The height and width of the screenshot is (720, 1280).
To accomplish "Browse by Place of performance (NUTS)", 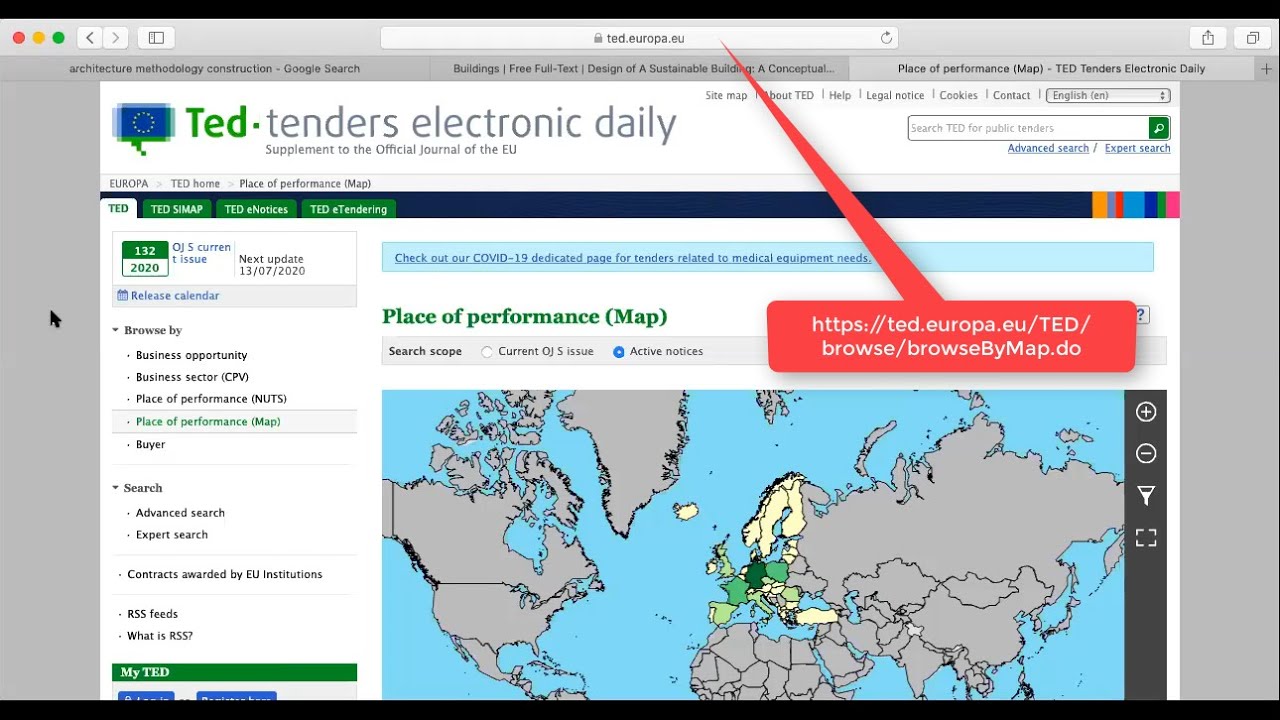I will [x=211, y=399].
